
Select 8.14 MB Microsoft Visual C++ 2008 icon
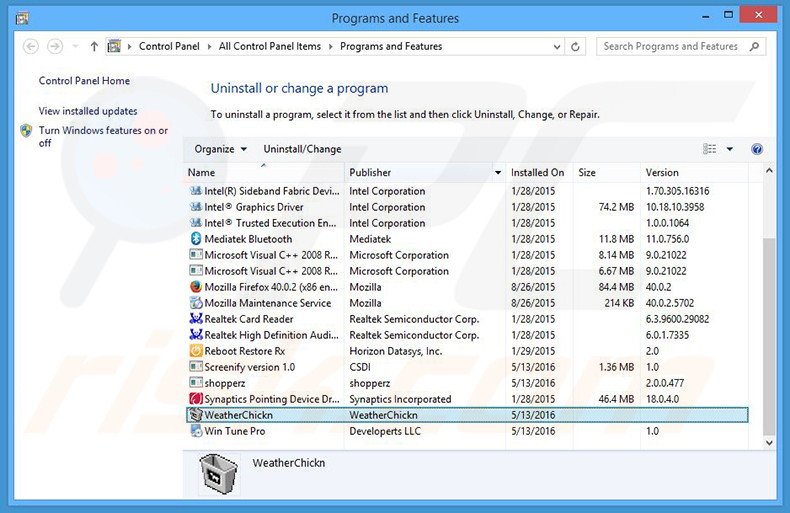(x=195, y=255)
